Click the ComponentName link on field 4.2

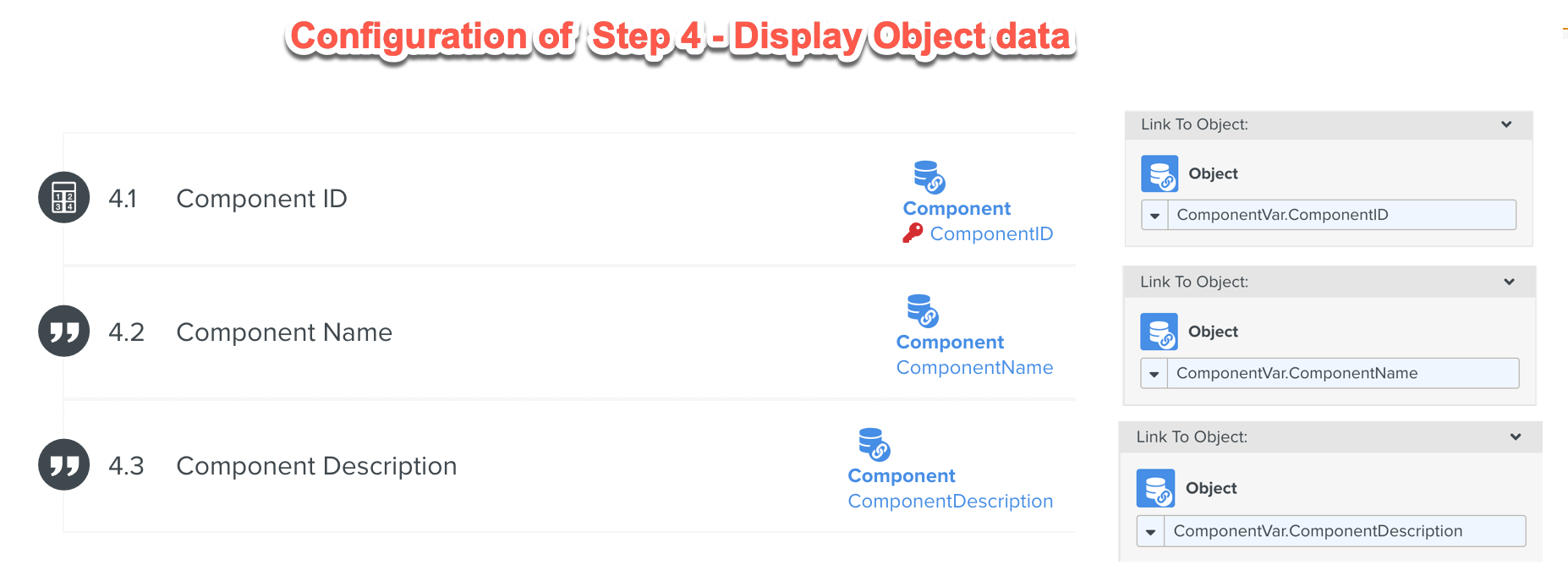click(x=974, y=367)
